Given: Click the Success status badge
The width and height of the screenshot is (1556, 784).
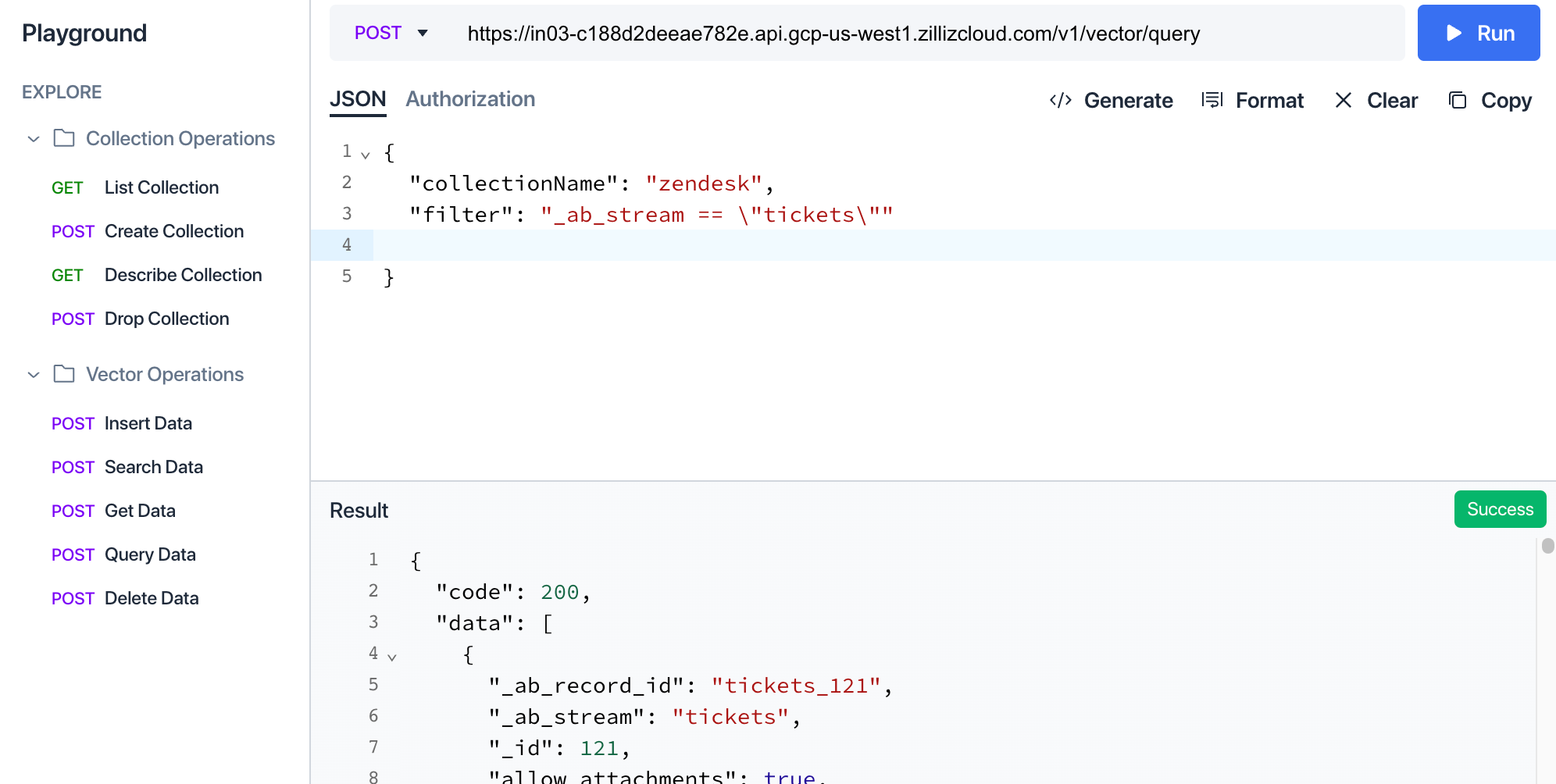Looking at the screenshot, I should (x=1500, y=509).
